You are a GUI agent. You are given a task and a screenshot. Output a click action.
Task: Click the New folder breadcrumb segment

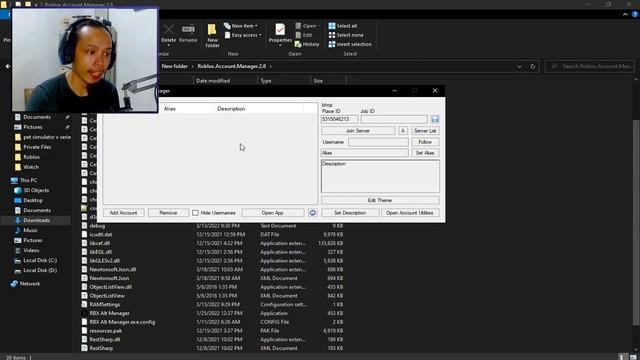(x=175, y=66)
